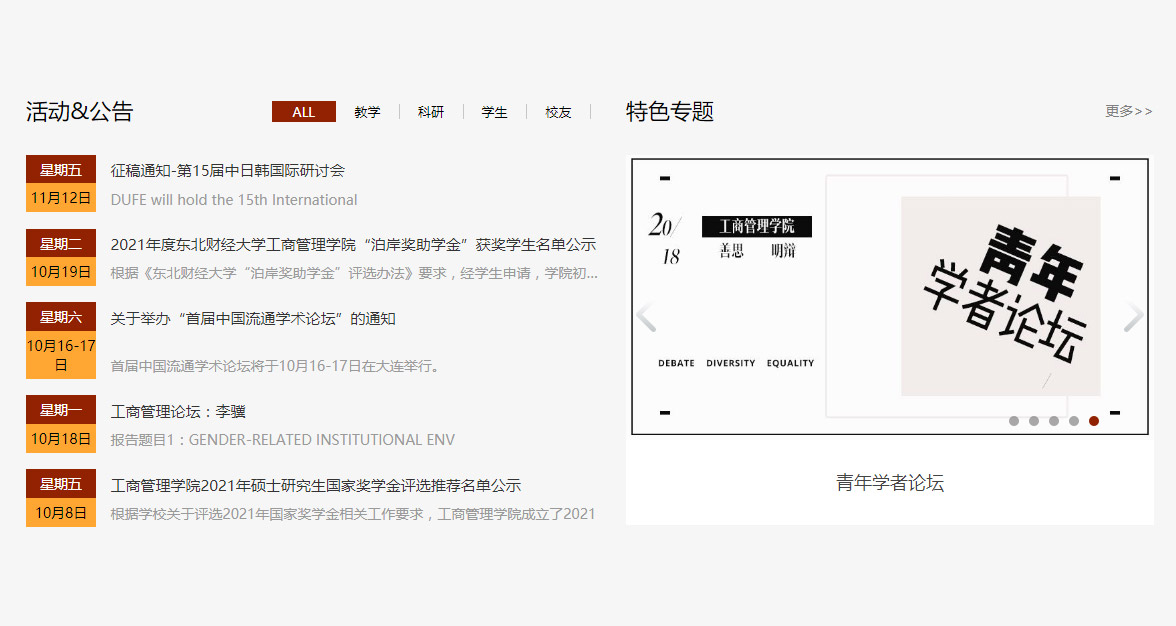The image size is (1176, 626).
Task: Open 征稿通知-第15届中日韩国际研讨会 announcement
Action: (x=228, y=171)
